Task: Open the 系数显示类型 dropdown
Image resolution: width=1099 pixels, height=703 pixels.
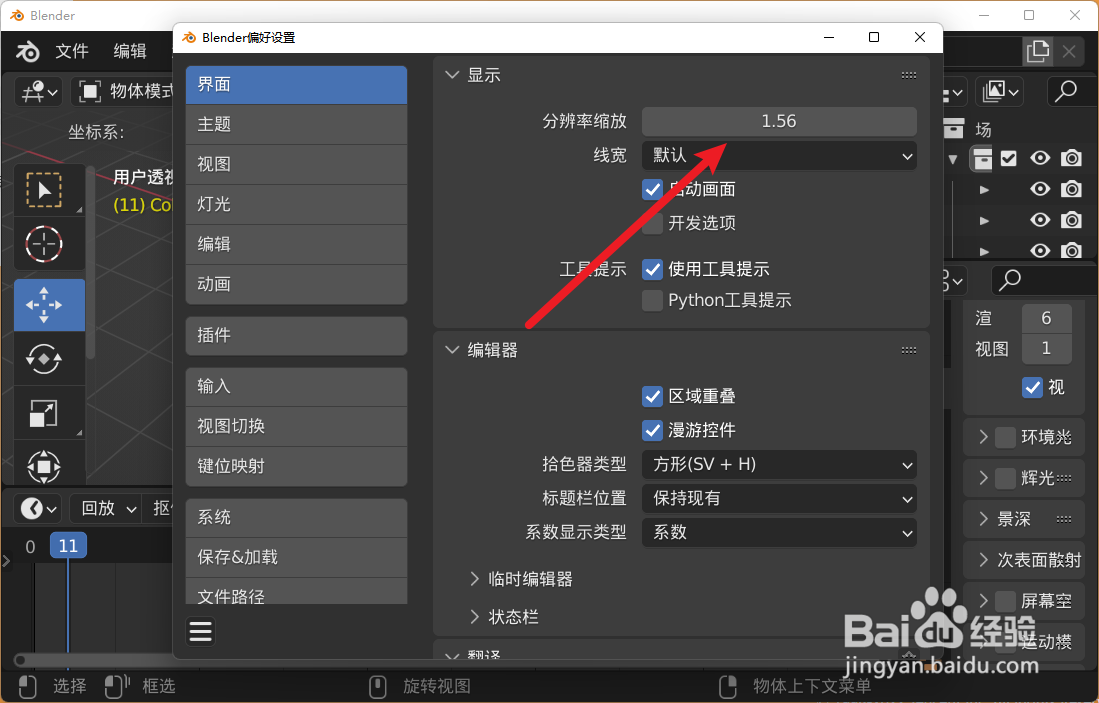Action: [x=779, y=532]
